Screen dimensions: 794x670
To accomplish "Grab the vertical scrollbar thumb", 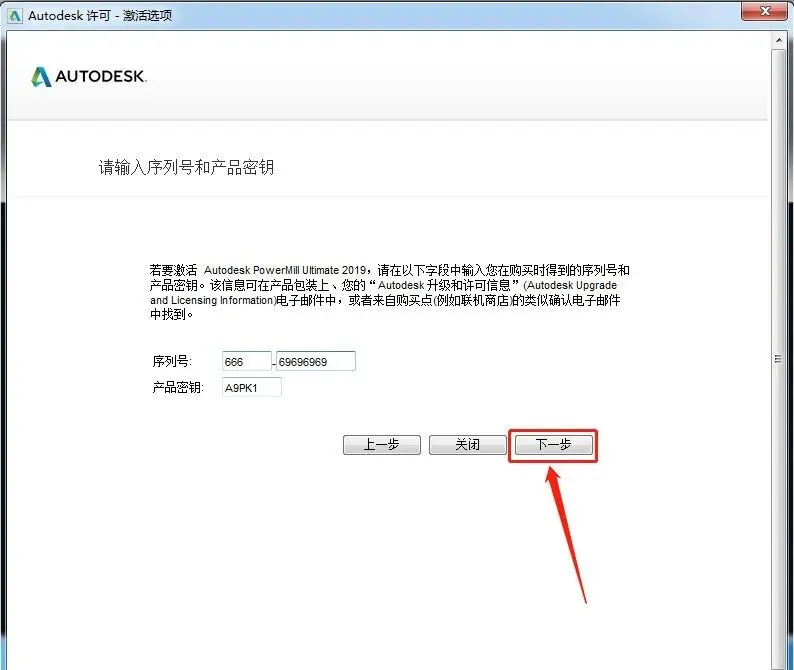I will (778, 359).
